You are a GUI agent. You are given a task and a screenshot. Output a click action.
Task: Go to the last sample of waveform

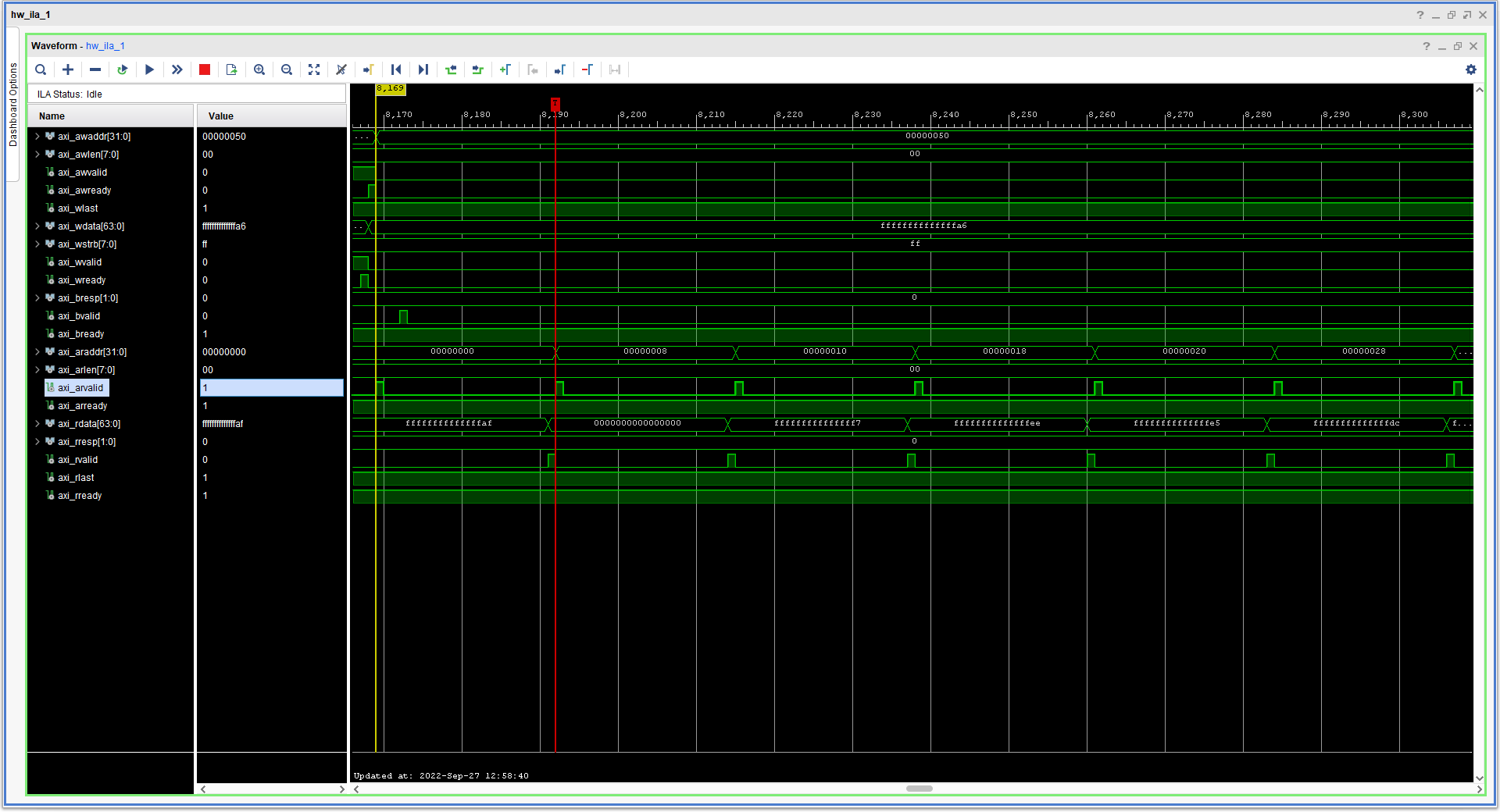coord(423,69)
